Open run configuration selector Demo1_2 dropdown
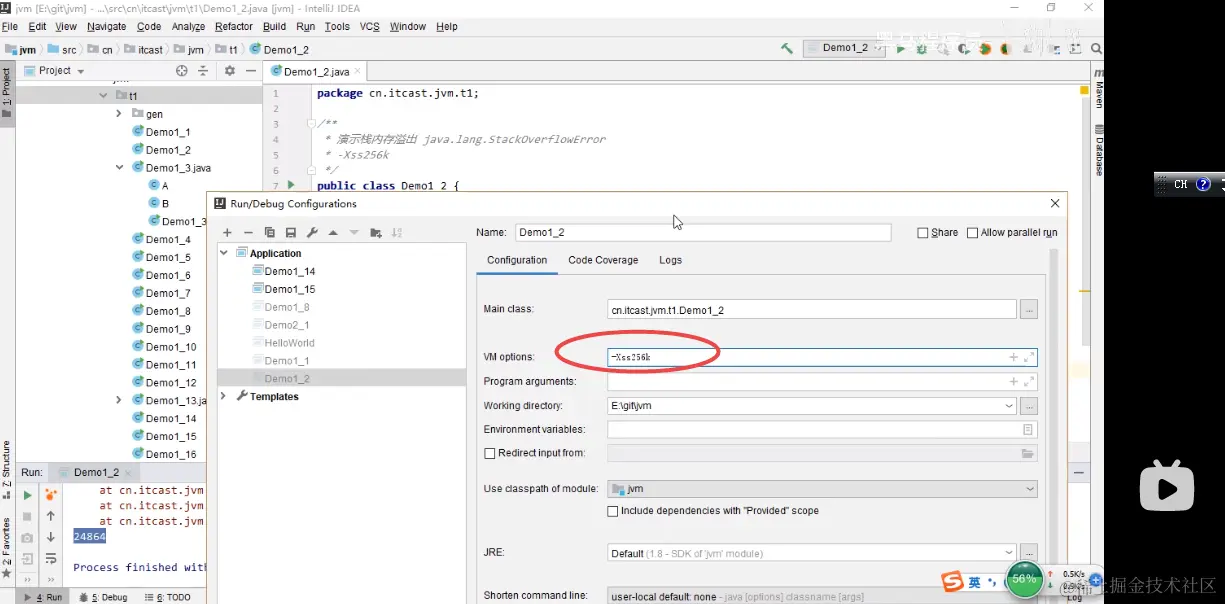The image size is (1225, 604). [x=846, y=48]
